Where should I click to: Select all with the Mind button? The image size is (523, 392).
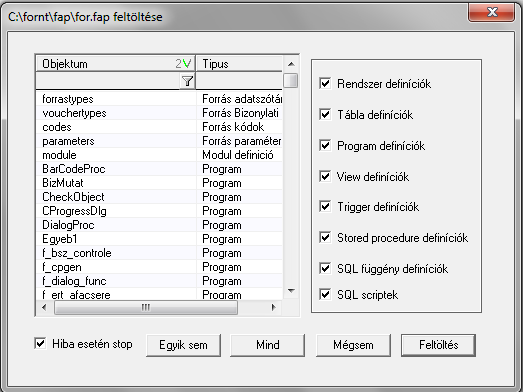coord(268,345)
